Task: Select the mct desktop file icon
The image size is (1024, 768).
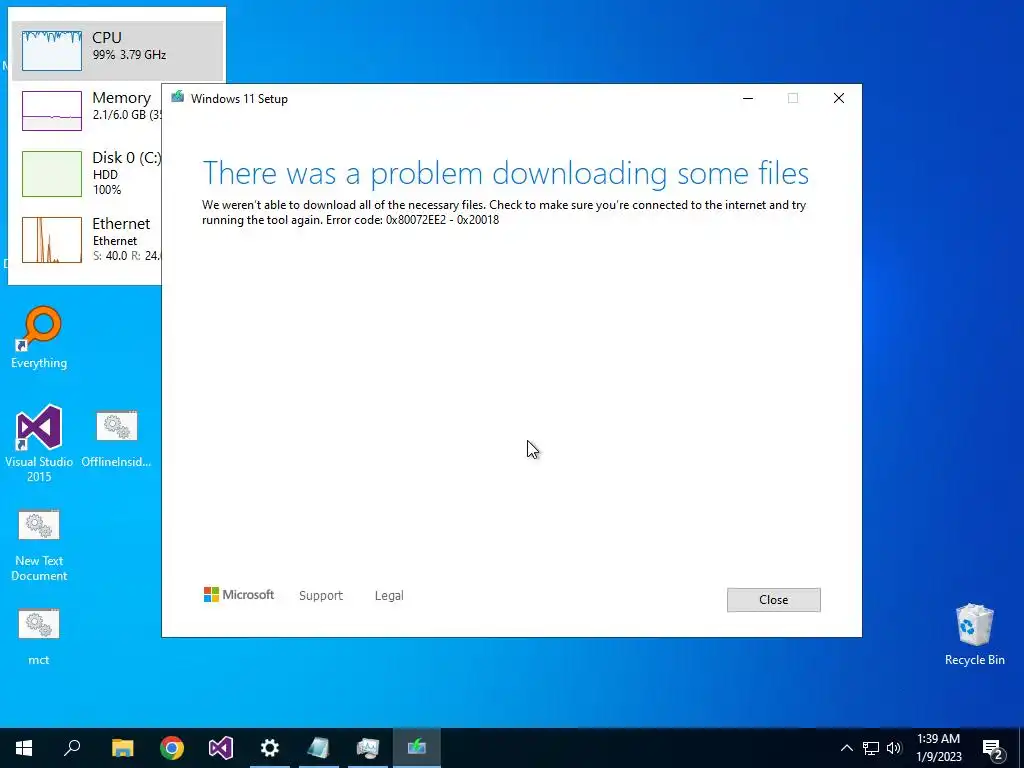Action: point(39,637)
